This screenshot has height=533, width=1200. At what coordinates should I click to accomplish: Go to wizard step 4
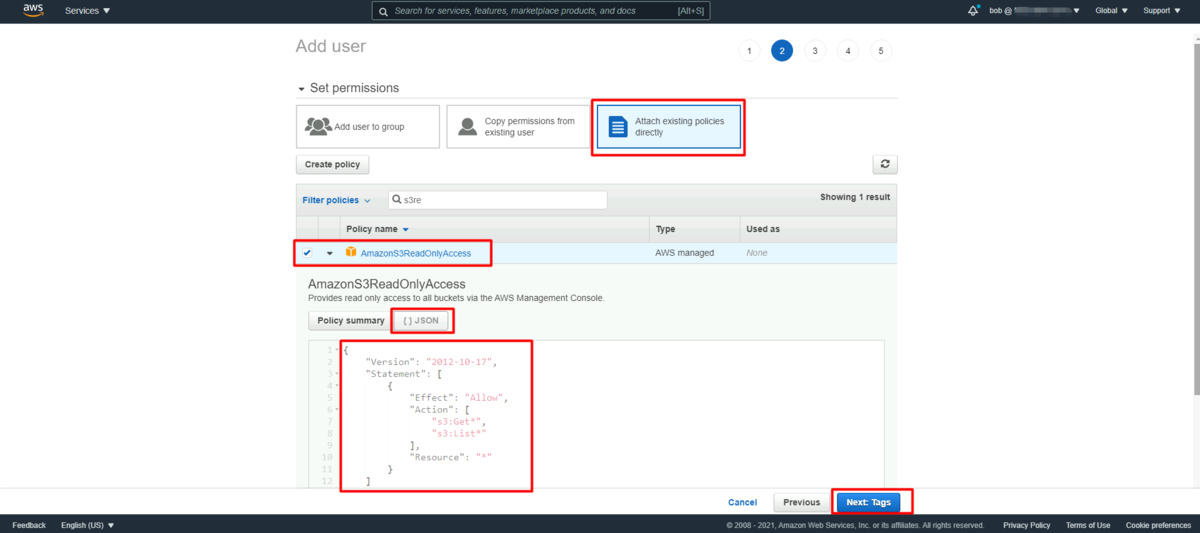point(847,50)
